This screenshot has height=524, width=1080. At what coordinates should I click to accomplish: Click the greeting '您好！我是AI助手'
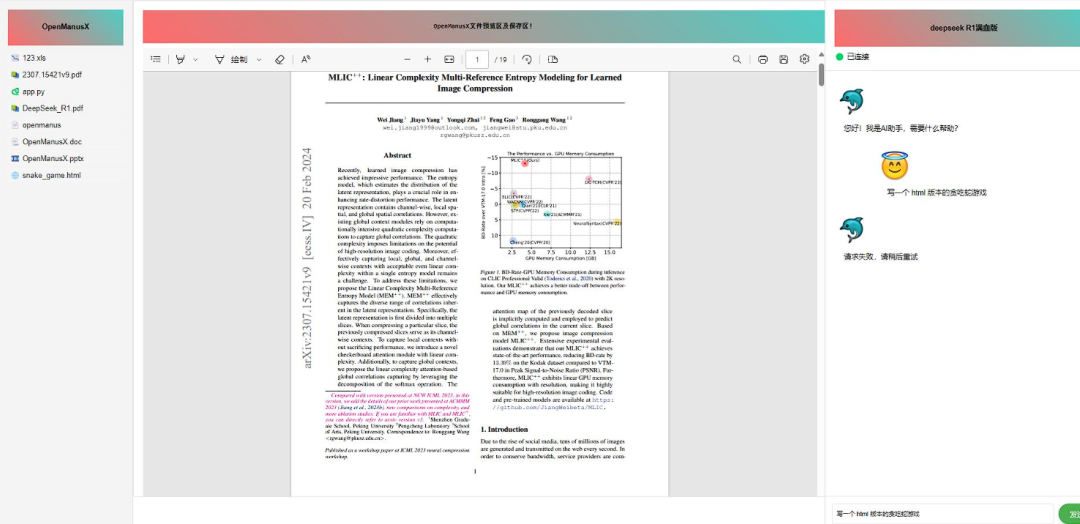pyautogui.click(x=901, y=128)
